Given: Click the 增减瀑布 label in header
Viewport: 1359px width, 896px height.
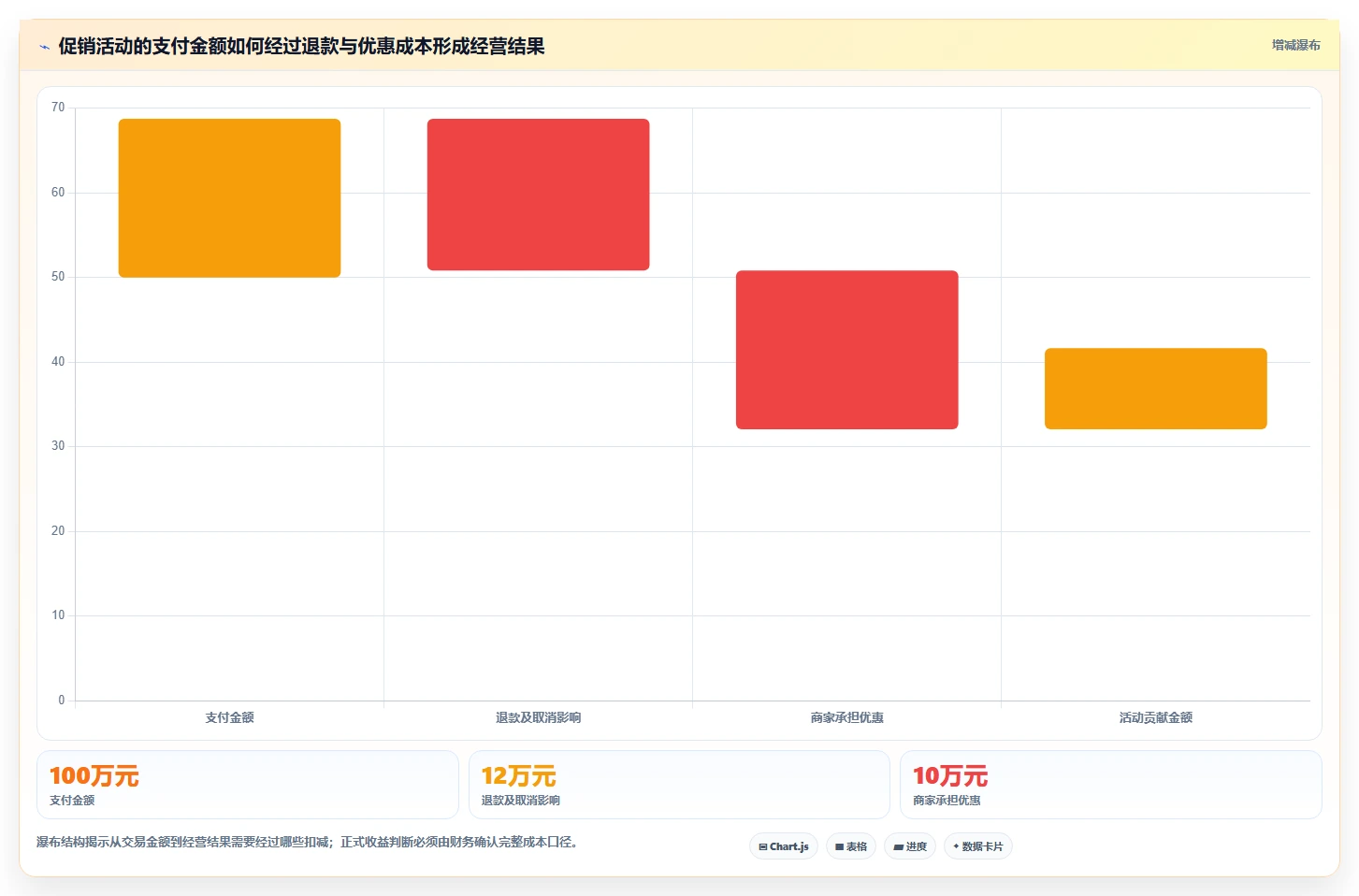Looking at the screenshot, I should point(1295,45).
